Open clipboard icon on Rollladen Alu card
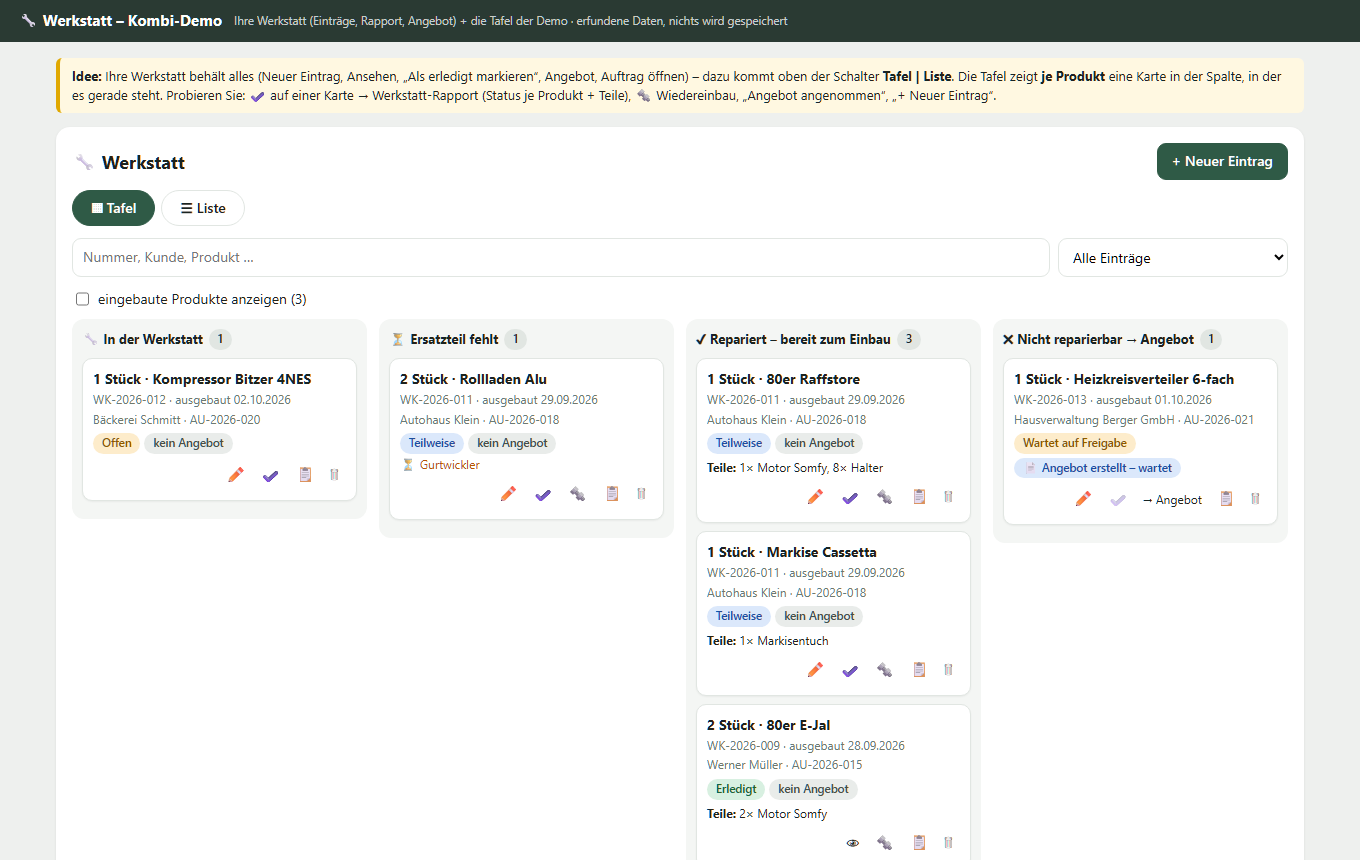 coord(612,494)
